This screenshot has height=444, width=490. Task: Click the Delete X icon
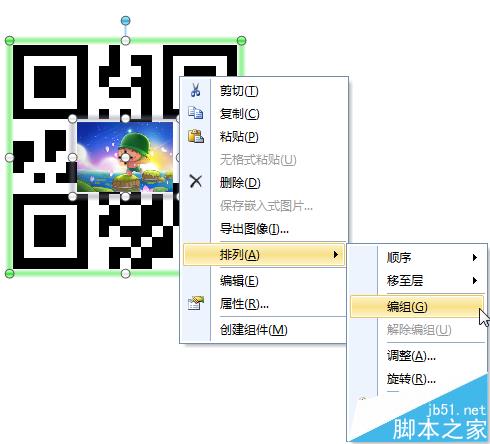196,182
